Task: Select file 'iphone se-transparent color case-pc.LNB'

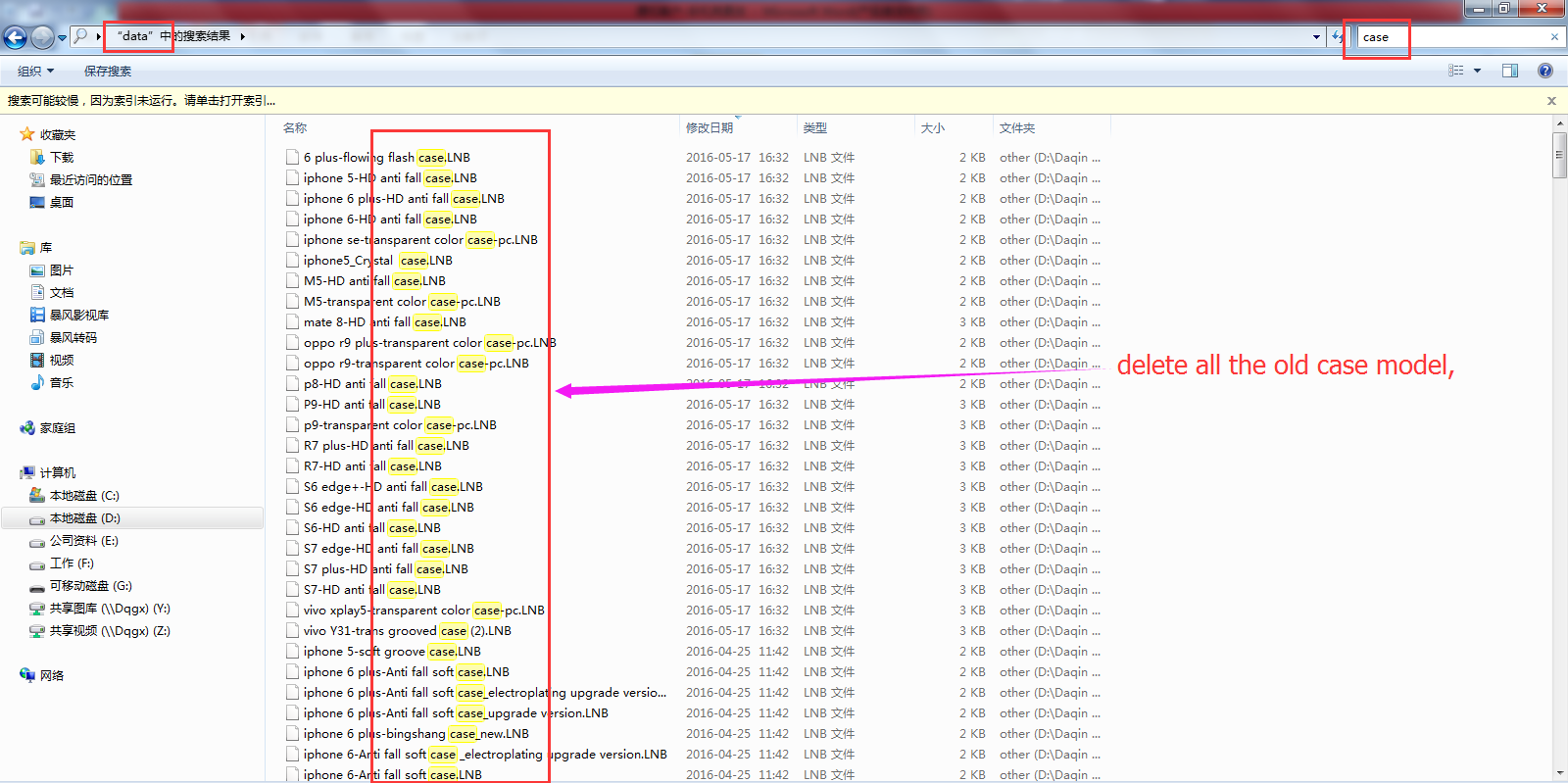Action: click(x=420, y=240)
